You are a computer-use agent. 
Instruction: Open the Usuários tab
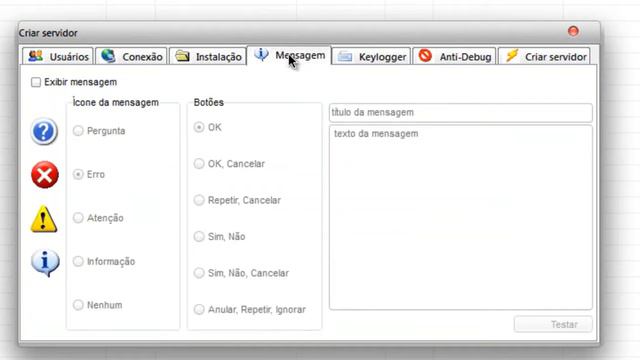pos(58,56)
